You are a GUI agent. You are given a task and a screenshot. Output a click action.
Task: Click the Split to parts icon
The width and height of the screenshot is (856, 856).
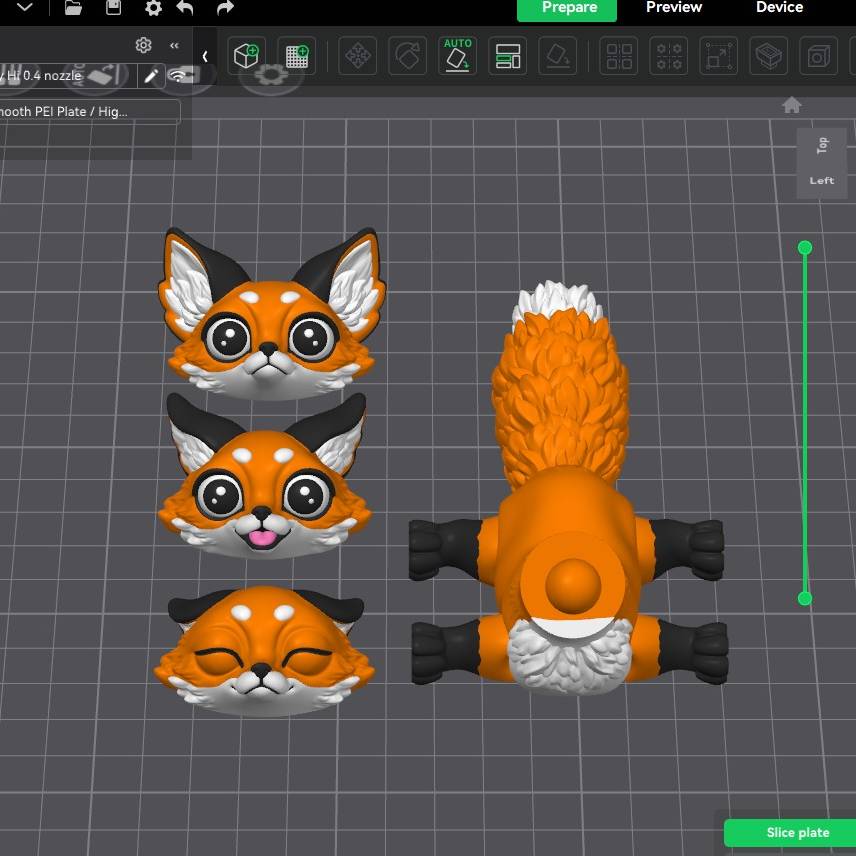[x=669, y=56]
